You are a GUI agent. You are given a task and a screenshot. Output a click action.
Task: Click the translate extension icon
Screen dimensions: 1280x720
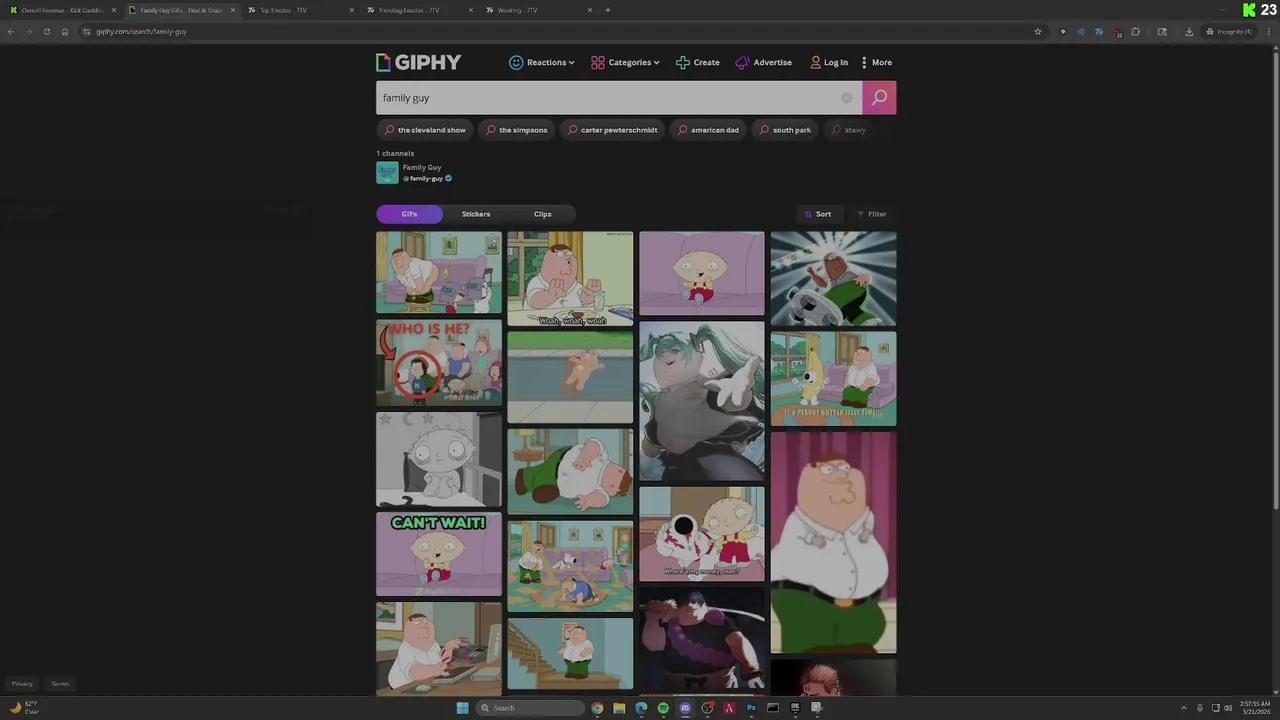pyautogui.click(x=1099, y=31)
